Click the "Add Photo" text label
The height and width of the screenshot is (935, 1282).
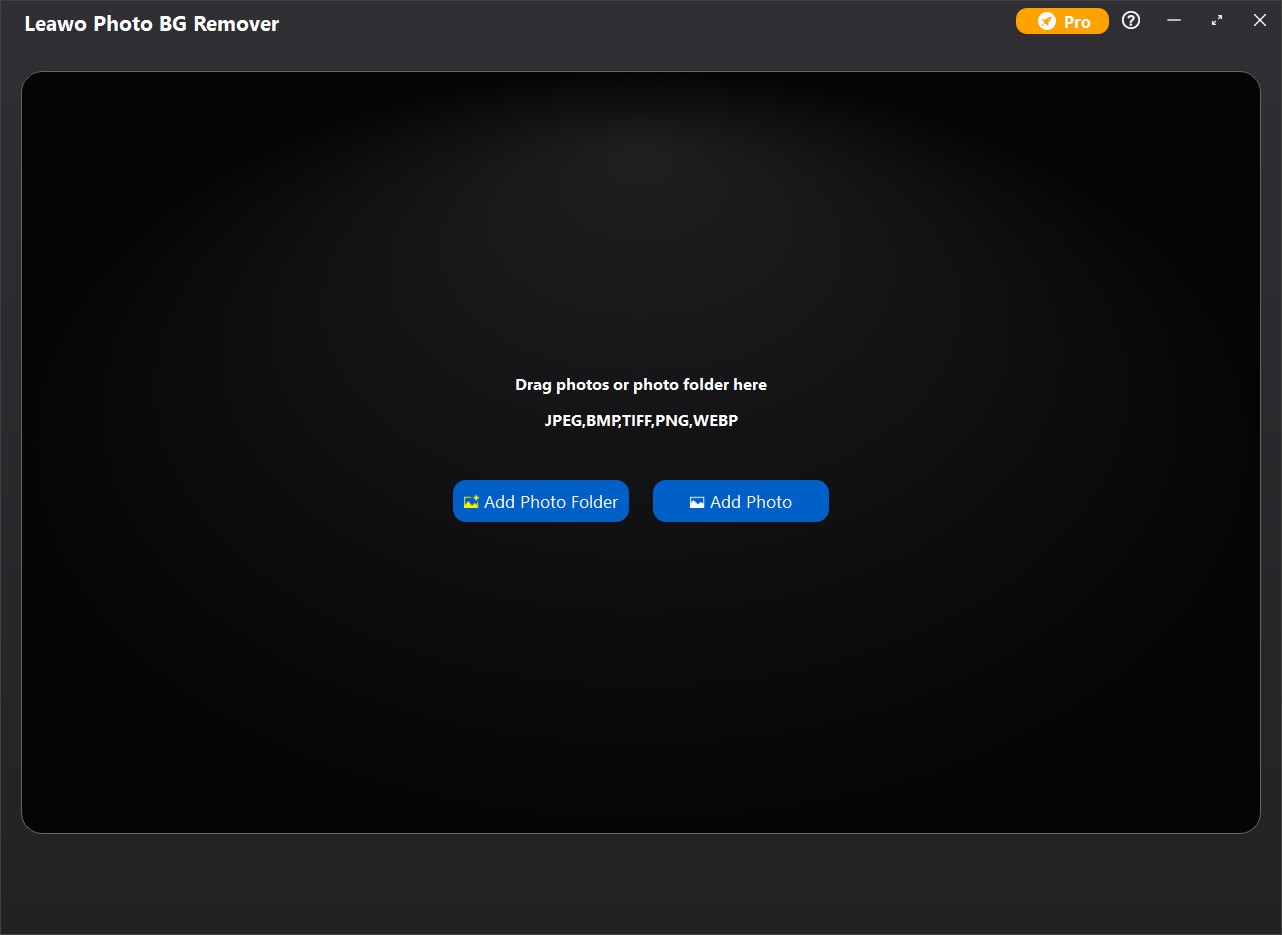tap(751, 502)
